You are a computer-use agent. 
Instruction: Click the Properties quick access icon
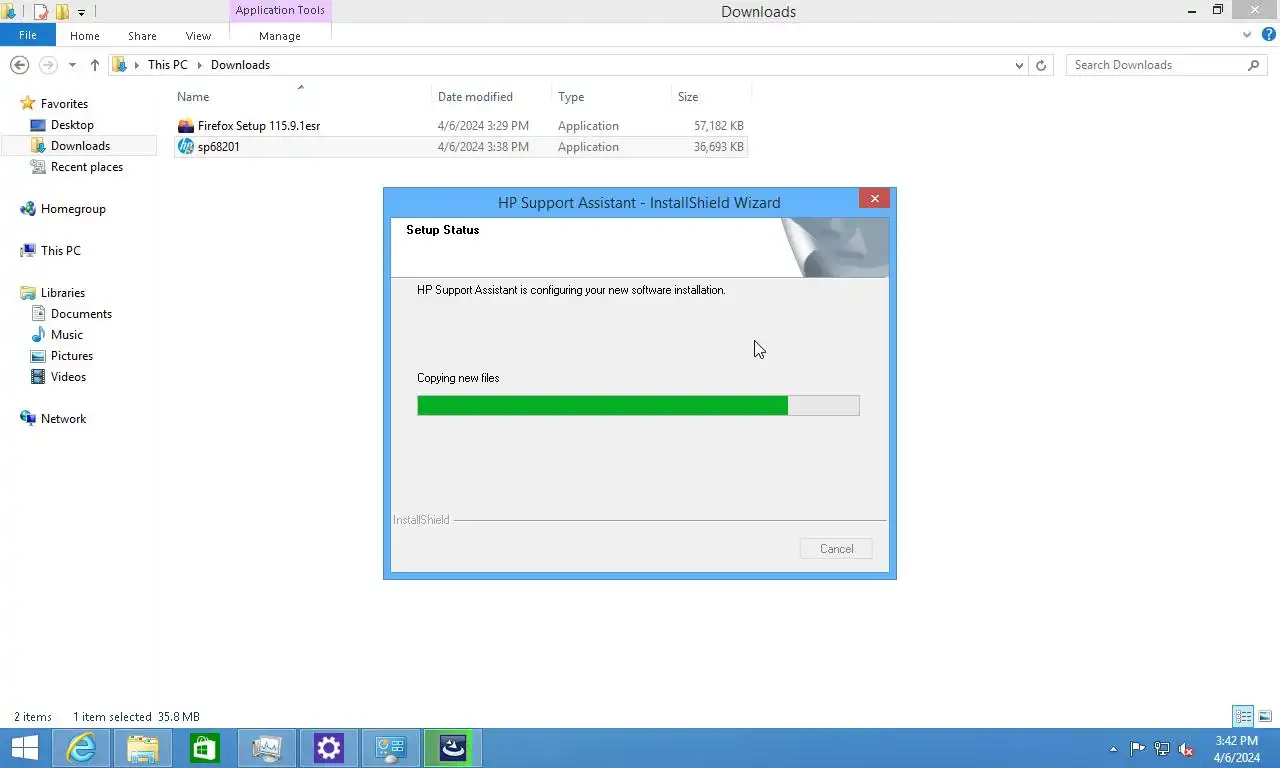(x=41, y=12)
